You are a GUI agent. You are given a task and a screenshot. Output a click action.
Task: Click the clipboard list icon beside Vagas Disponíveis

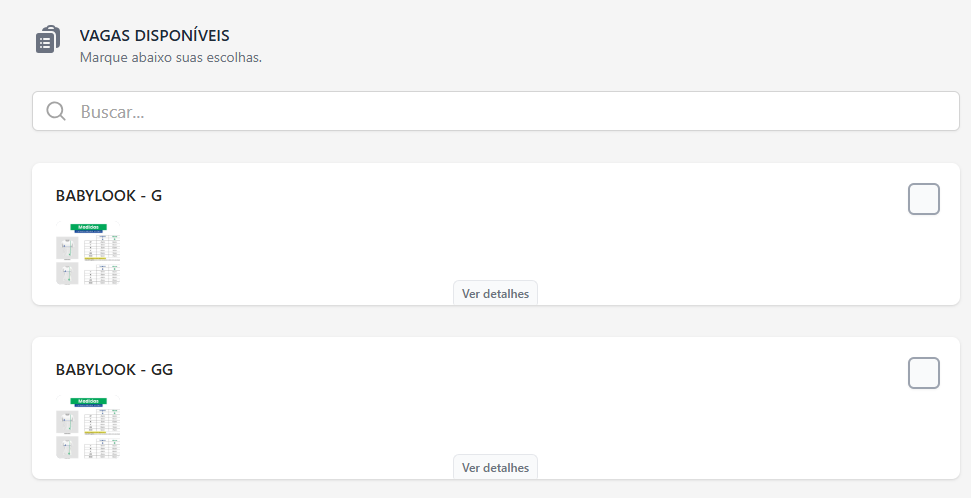coord(47,41)
